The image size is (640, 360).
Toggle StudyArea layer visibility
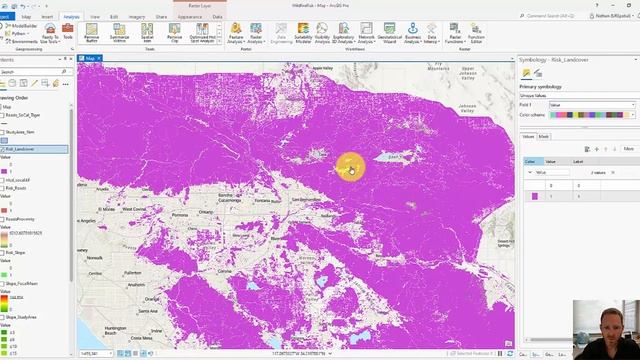click(2, 132)
